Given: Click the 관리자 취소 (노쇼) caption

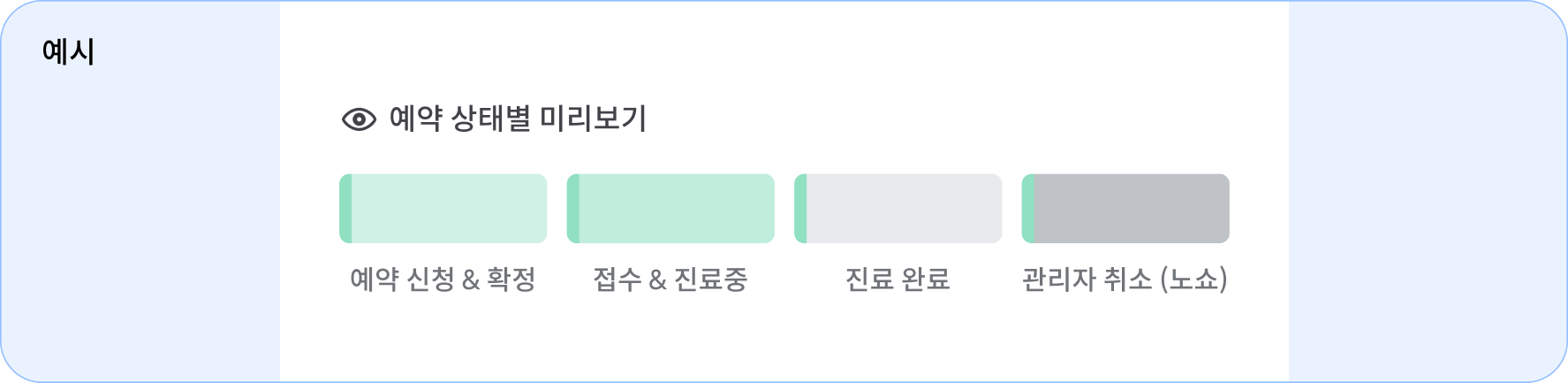Looking at the screenshot, I should pyautogui.click(x=1125, y=280).
